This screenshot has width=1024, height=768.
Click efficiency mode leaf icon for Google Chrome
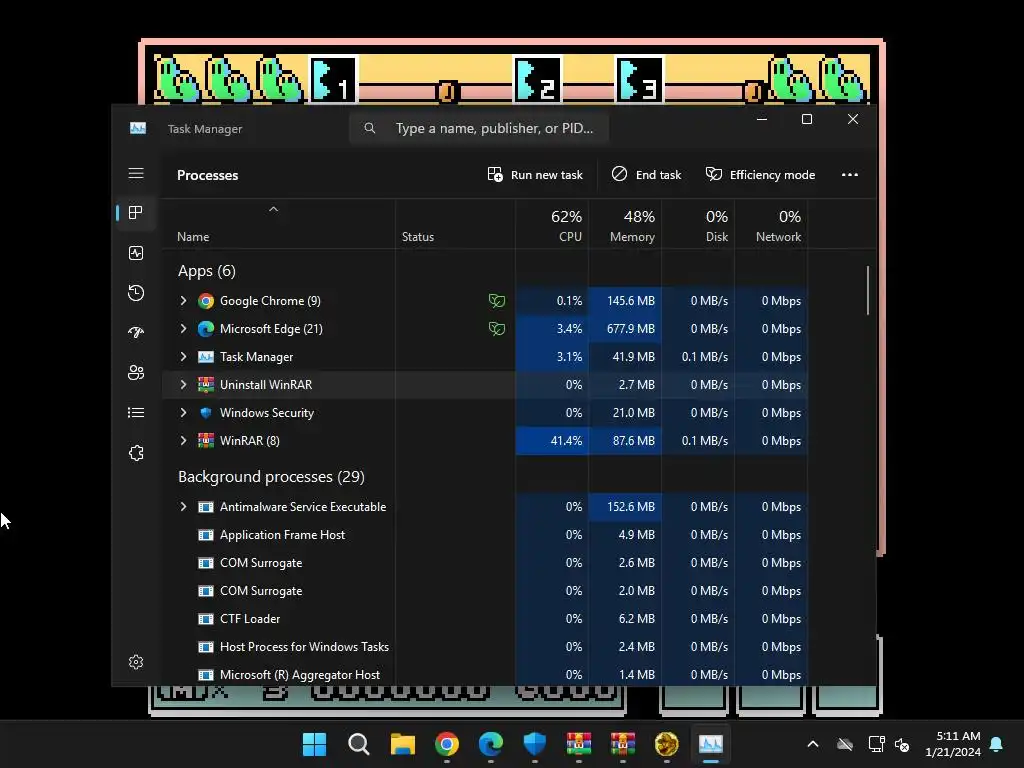point(497,300)
